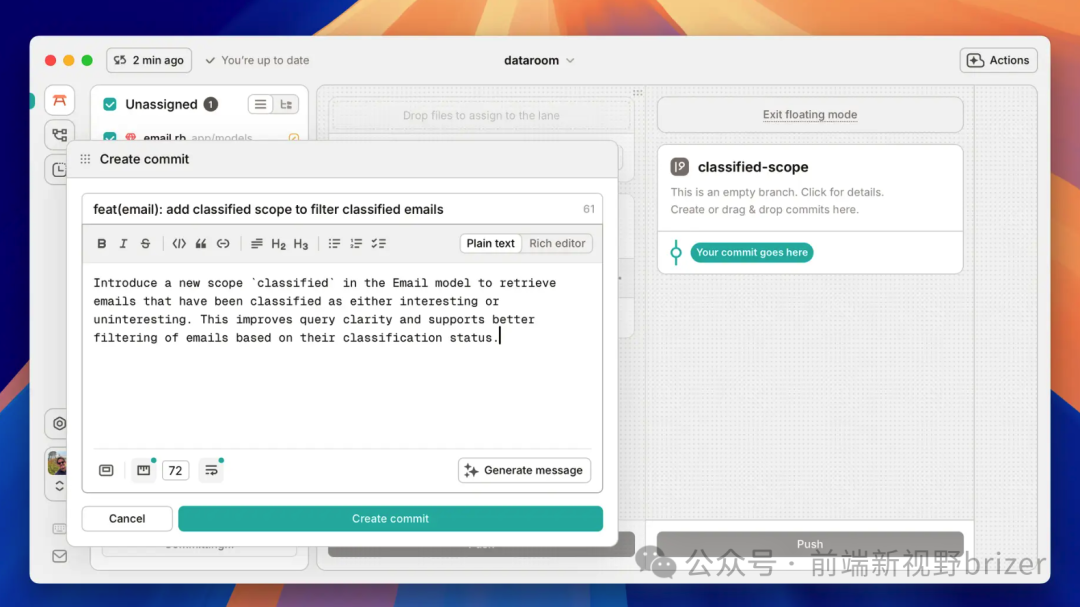Screen dimensions: 1080x607
Task: Insert a bulleted list
Action: point(334,243)
